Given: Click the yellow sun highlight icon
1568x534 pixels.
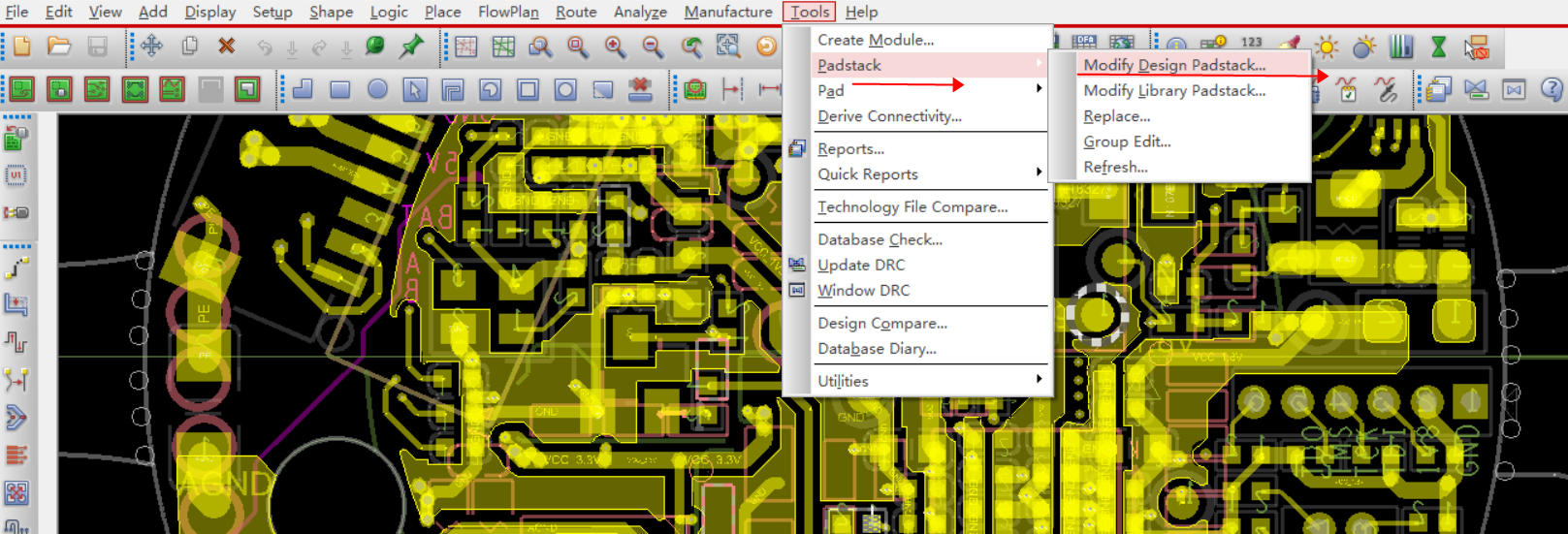Looking at the screenshot, I should pos(1327,47).
